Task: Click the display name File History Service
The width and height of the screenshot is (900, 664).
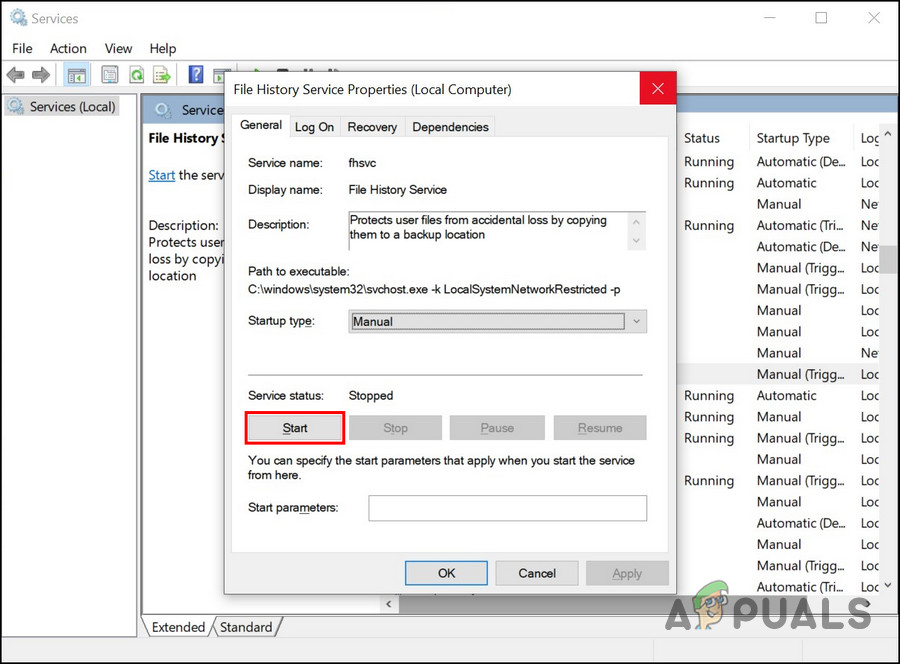Action: (x=397, y=190)
